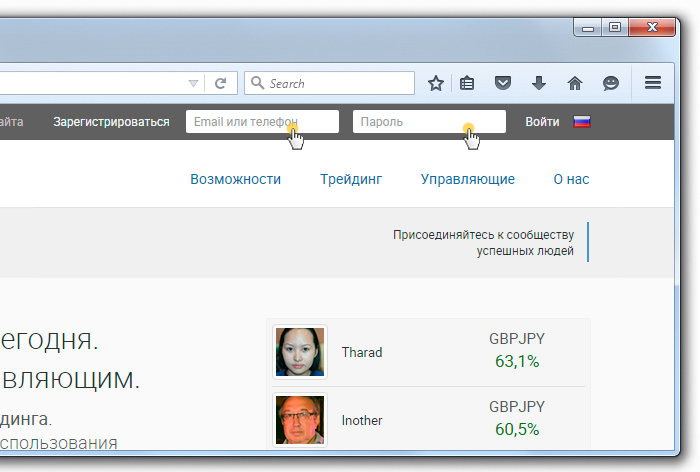Open the О нас menu item

click(571, 179)
